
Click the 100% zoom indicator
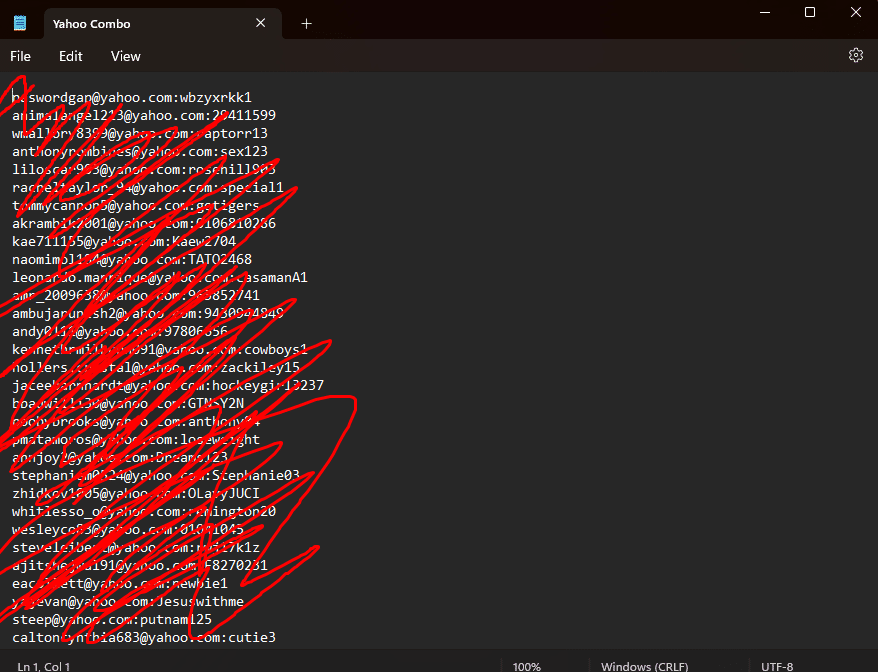(x=527, y=665)
